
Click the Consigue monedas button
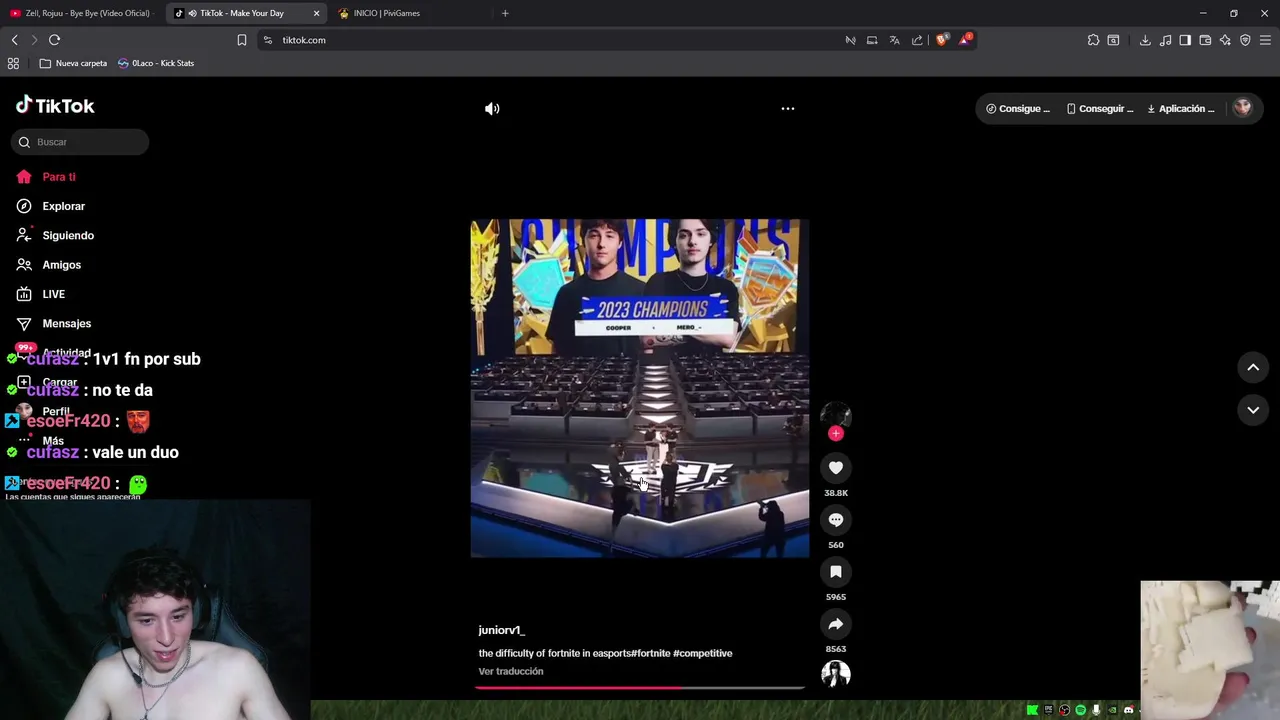1018,108
